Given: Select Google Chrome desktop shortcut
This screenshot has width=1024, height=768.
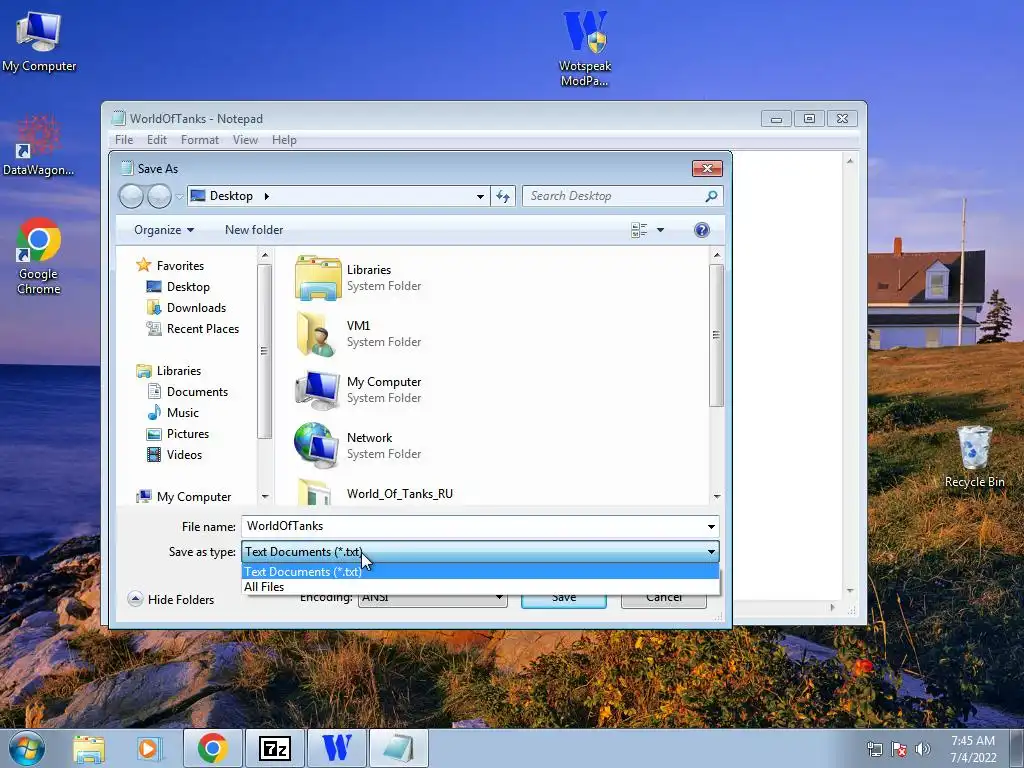Looking at the screenshot, I should pyautogui.click(x=39, y=257).
